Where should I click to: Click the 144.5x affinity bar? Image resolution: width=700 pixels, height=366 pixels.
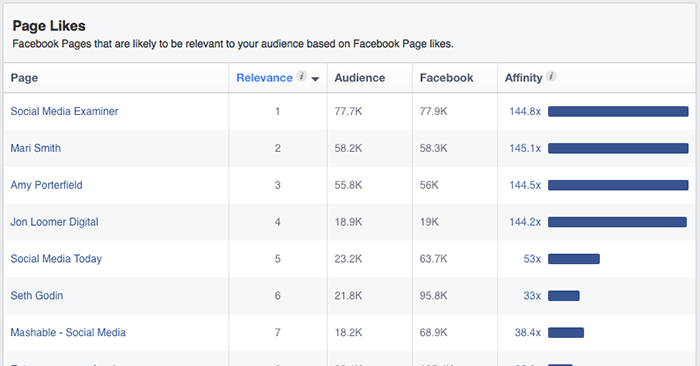[618, 185]
